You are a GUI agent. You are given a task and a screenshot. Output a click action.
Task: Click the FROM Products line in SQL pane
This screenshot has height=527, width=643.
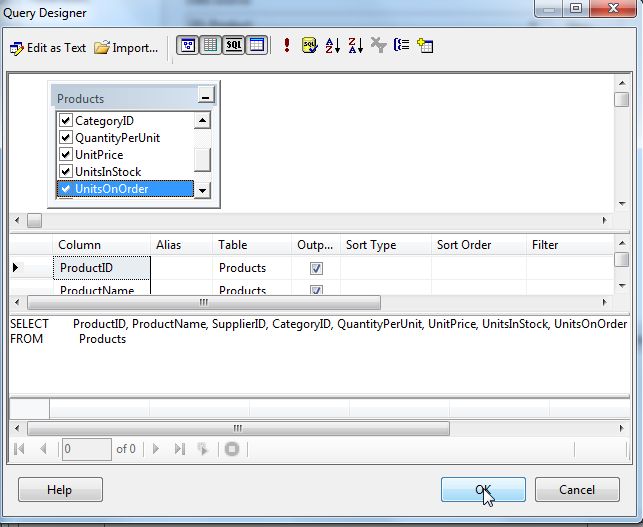click(x=68, y=339)
